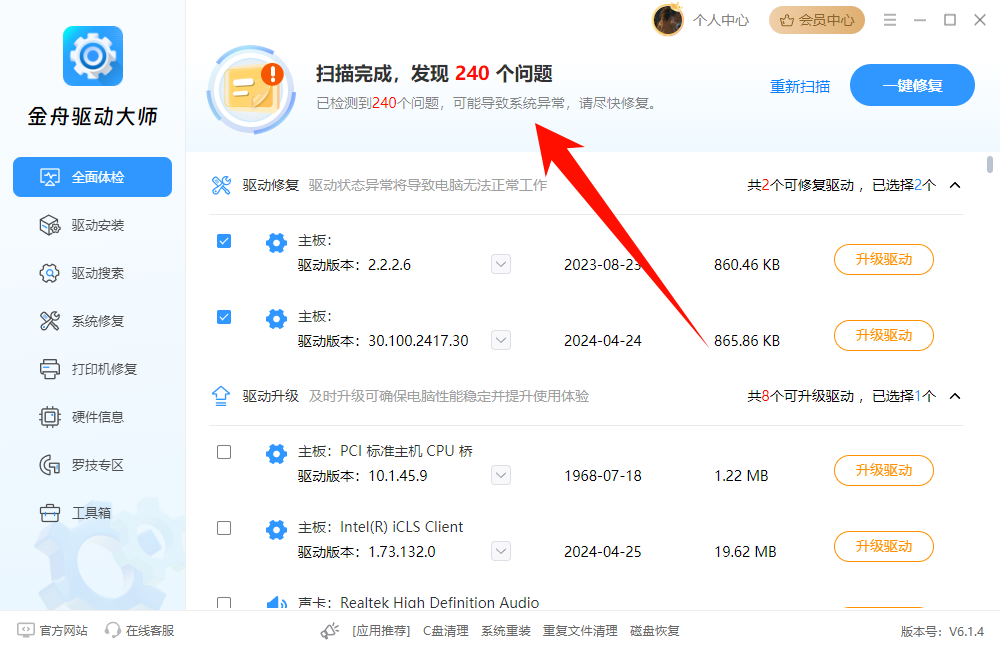1000x650 pixels.
Task: Click 重新扫描 to rescan
Action: (800, 86)
